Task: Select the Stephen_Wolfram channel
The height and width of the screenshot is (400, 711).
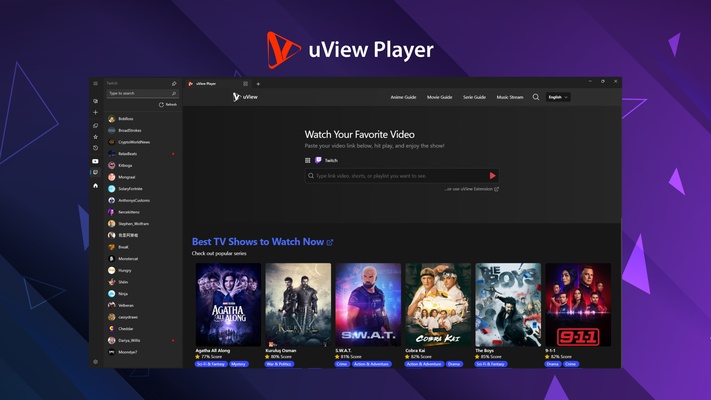Action: tap(142, 224)
